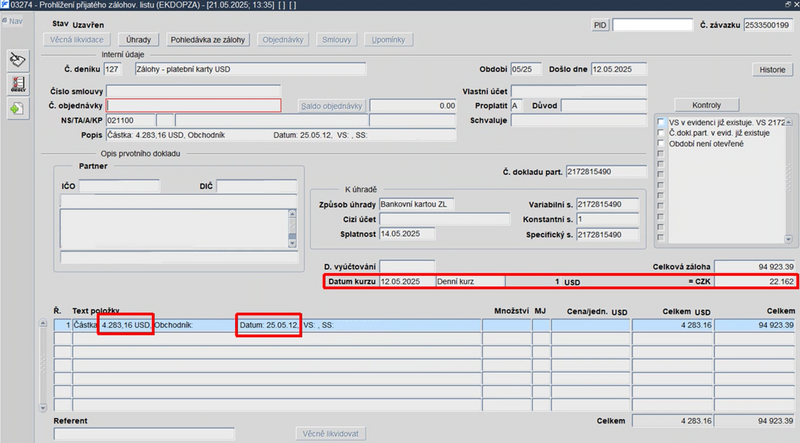Open Historie
800x443 pixels.
click(772, 70)
